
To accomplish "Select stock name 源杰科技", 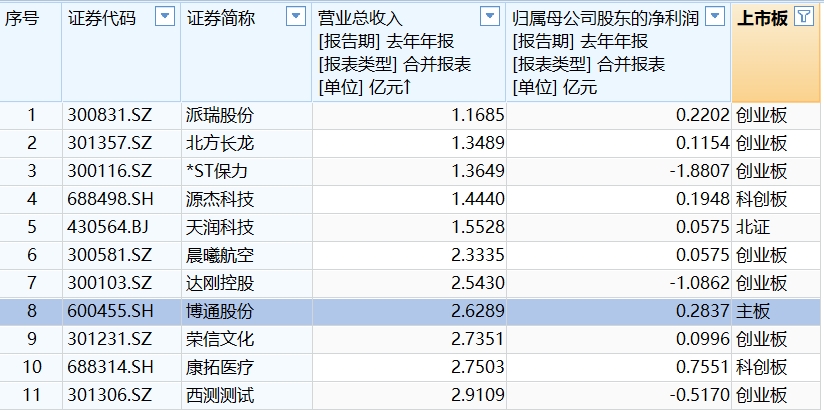I will tap(220, 199).
